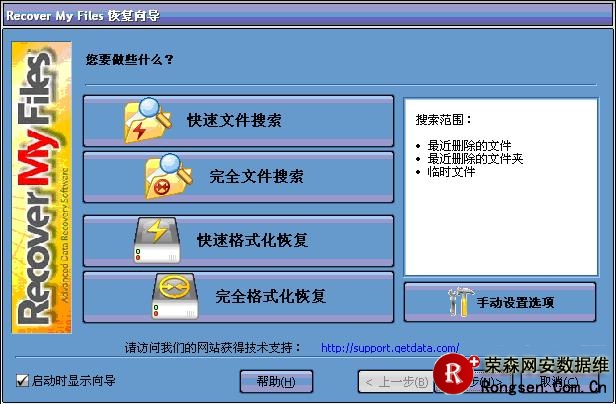This screenshot has height=404, width=616.
Task: Visit the support.getdata.com link
Action: [390, 348]
